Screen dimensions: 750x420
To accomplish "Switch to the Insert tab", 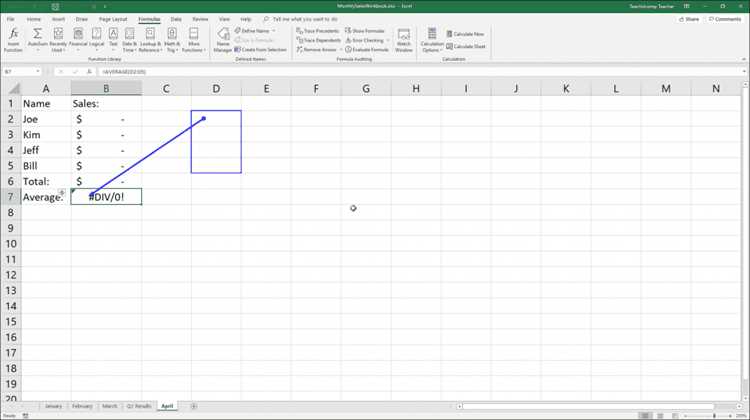I will tap(58, 19).
